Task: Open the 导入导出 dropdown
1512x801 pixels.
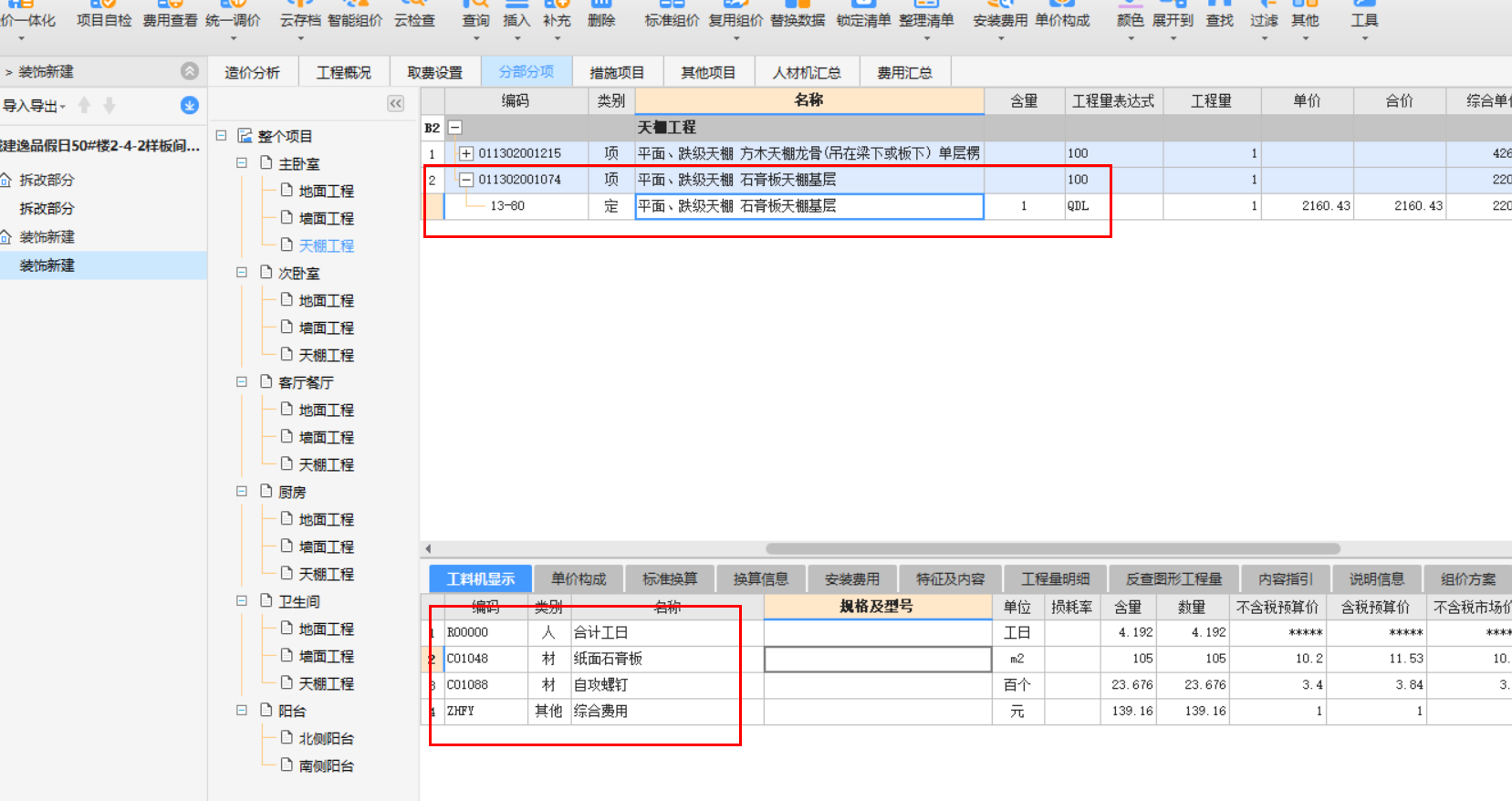Action: pos(63,107)
